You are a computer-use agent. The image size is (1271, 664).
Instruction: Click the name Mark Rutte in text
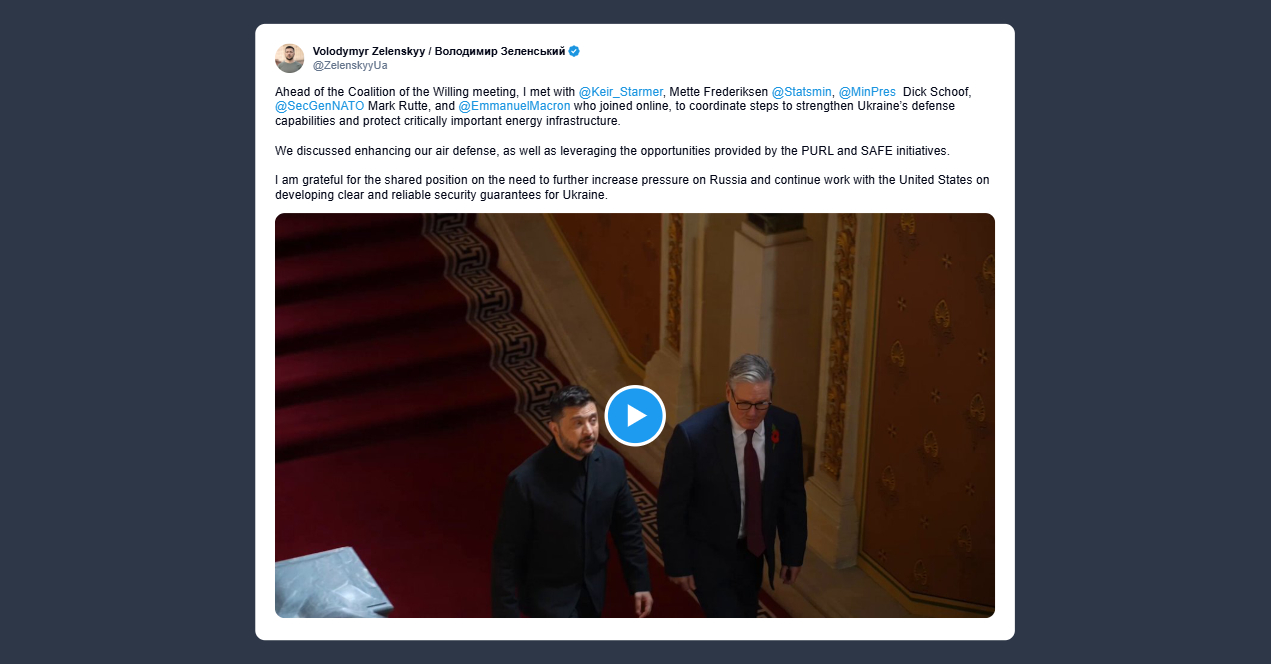pos(398,106)
